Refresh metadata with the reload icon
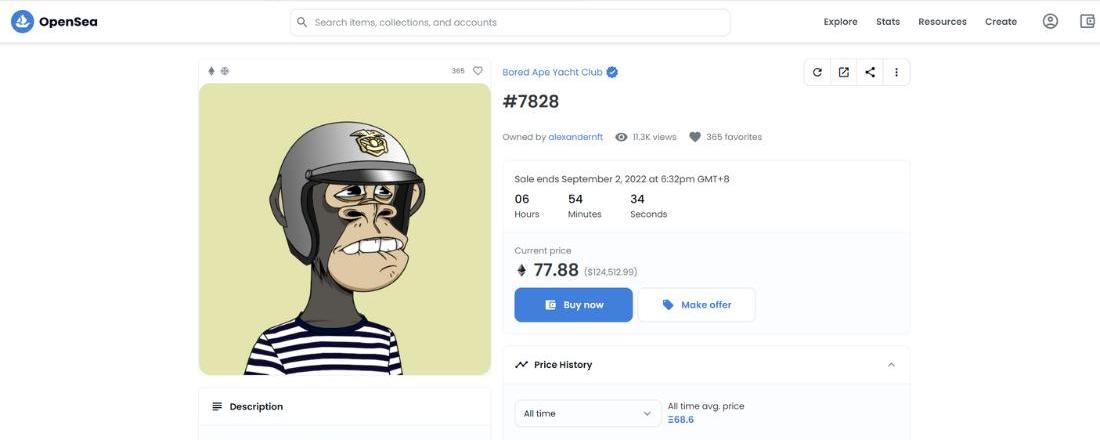 [817, 72]
